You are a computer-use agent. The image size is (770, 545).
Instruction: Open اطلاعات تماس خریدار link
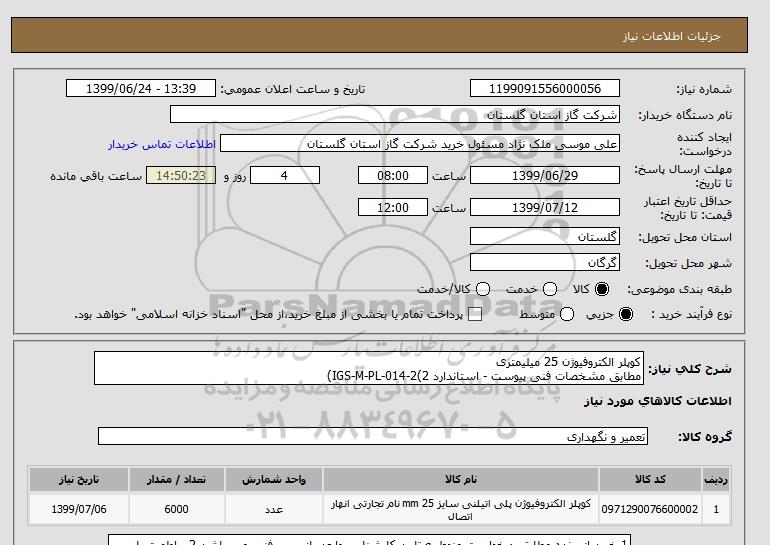(x=162, y=144)
